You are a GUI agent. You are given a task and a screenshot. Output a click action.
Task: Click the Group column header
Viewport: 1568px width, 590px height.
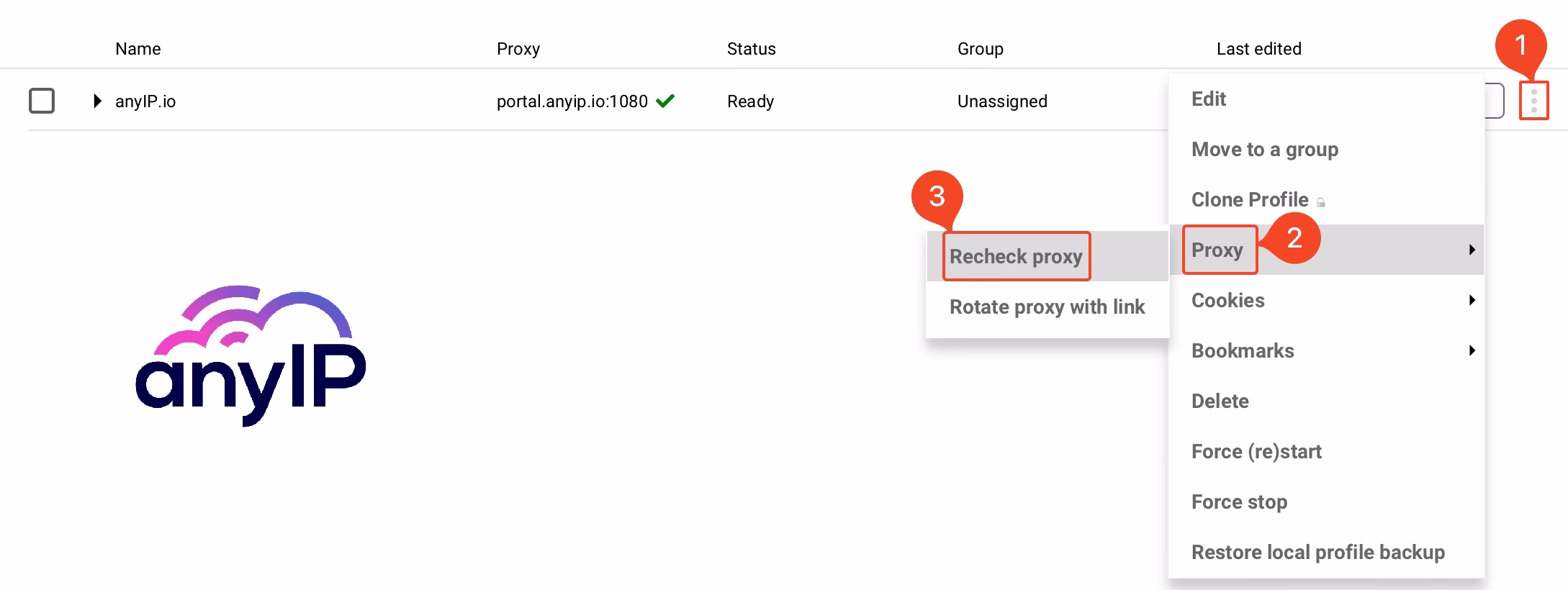980,49
